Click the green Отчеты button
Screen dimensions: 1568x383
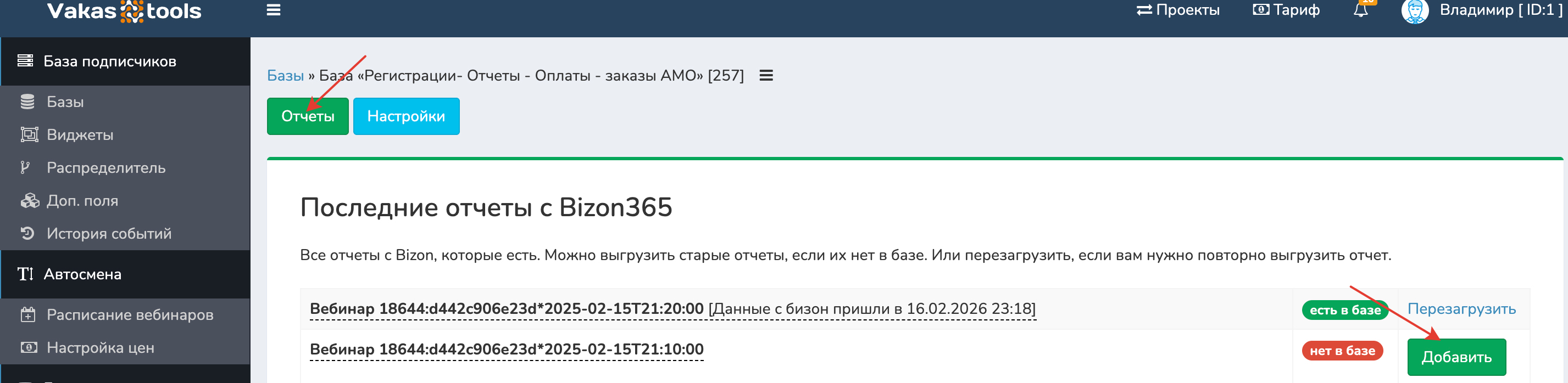pos(307,116)
